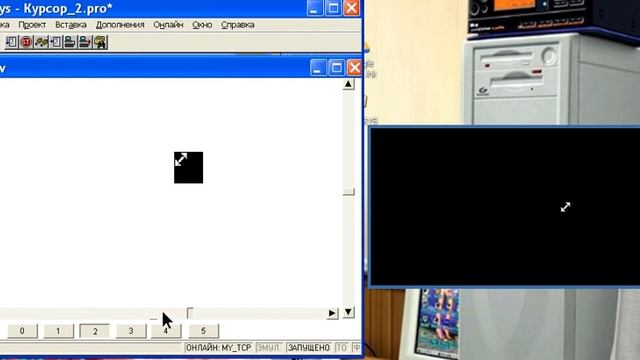Maximize the inner visualization window
Screen dimensions: 640x360
click(x=336, y=67)
